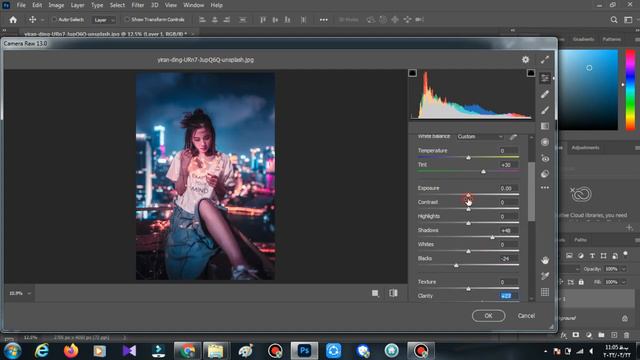
Task: Toggle grid overlay icon in Camera Raw
Action: 545,292
